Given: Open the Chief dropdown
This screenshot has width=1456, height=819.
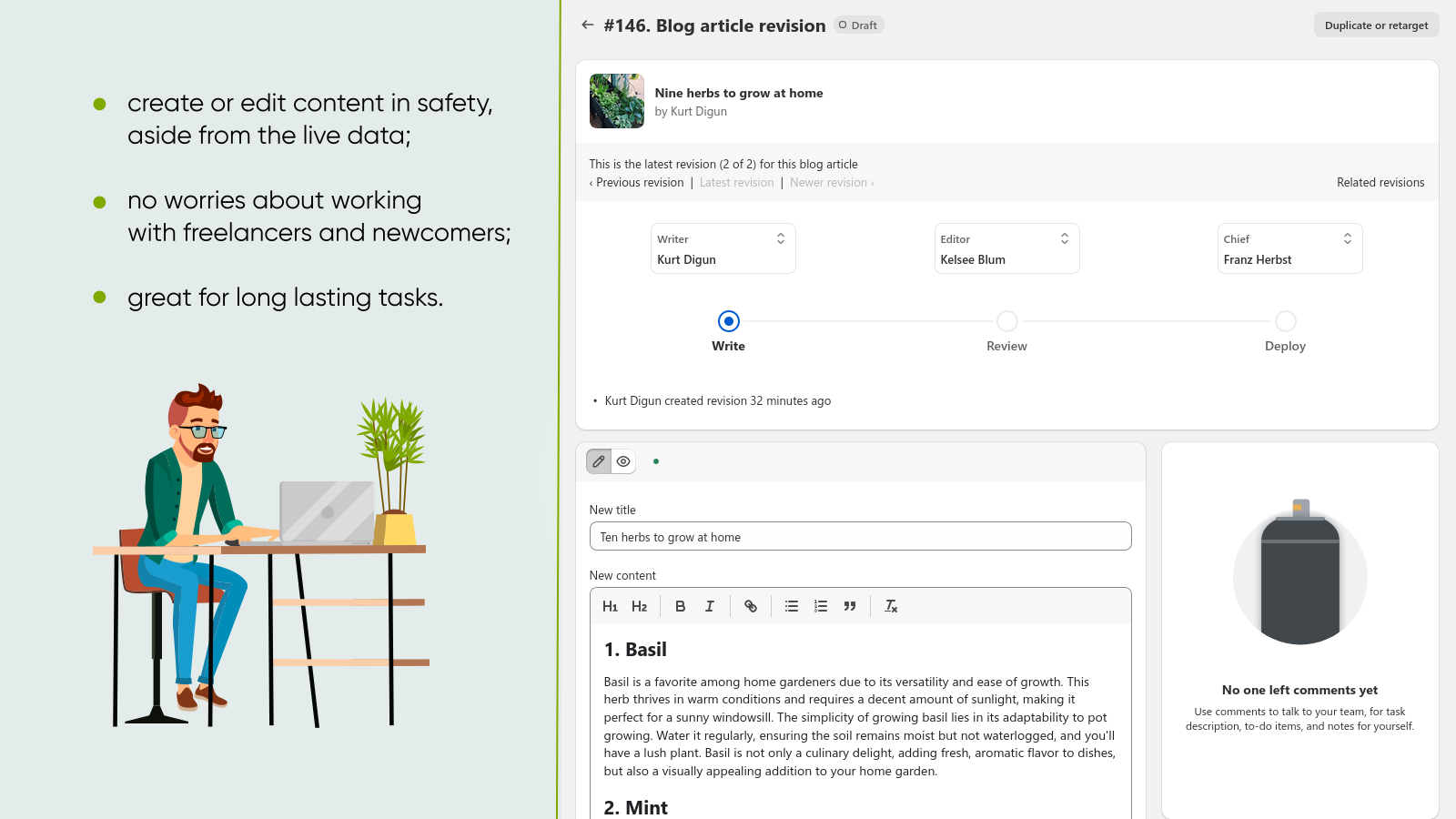Looking at the screenshot, I should click(x=1289, y=248).
